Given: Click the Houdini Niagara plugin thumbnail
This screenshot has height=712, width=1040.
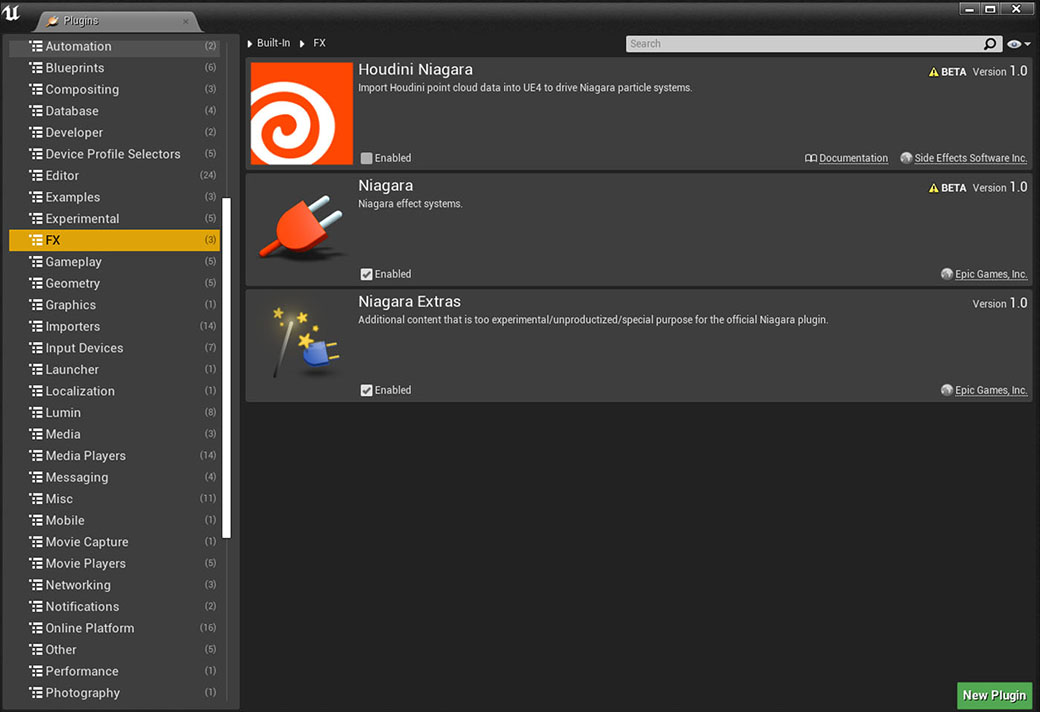Looking at the screenshot, I should click(302, 113).
